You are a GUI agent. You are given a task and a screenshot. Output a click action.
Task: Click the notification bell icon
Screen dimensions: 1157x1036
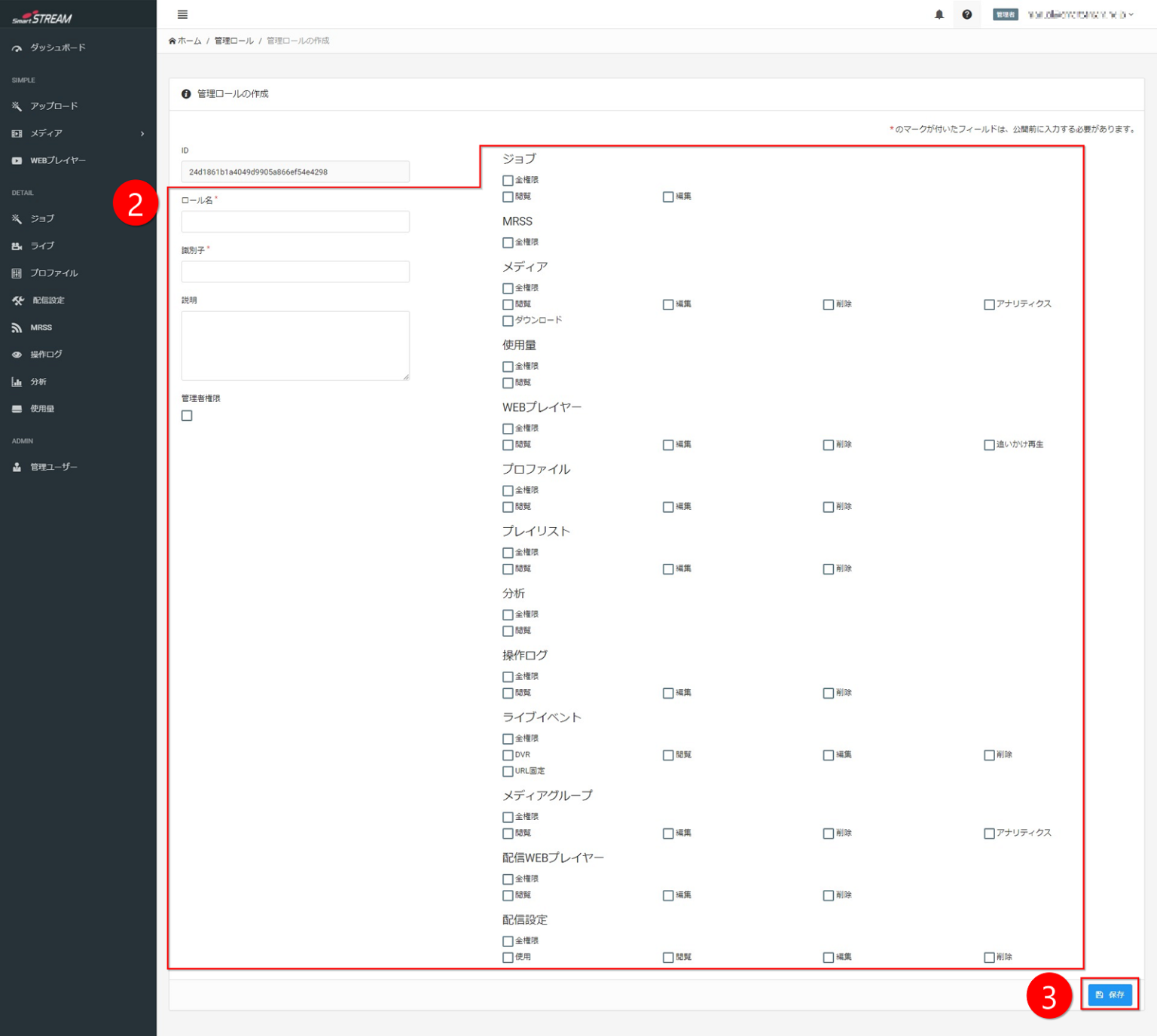pos(939,14)
